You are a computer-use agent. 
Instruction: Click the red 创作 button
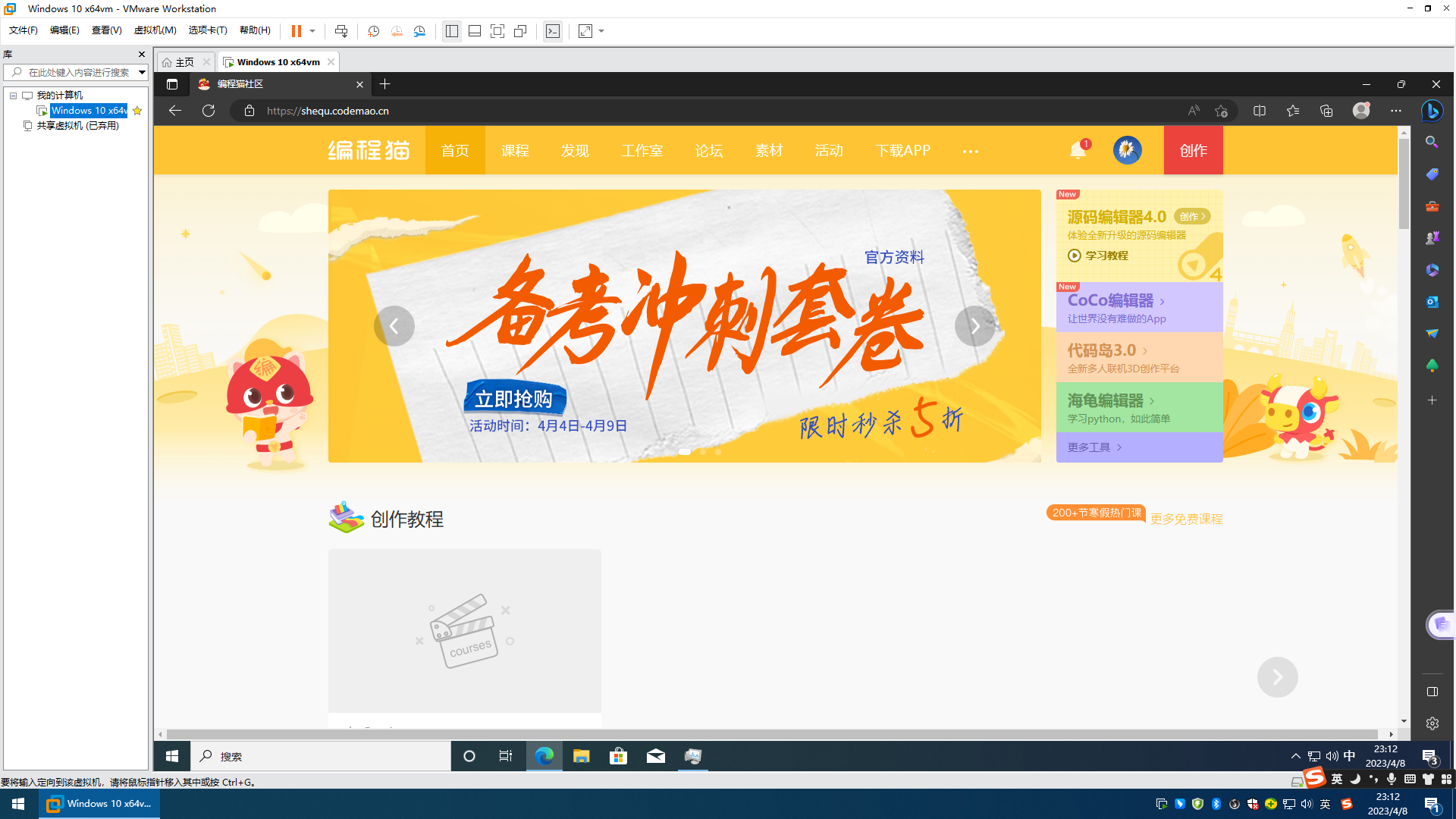pyautogui.click(x=1194, y=150)
